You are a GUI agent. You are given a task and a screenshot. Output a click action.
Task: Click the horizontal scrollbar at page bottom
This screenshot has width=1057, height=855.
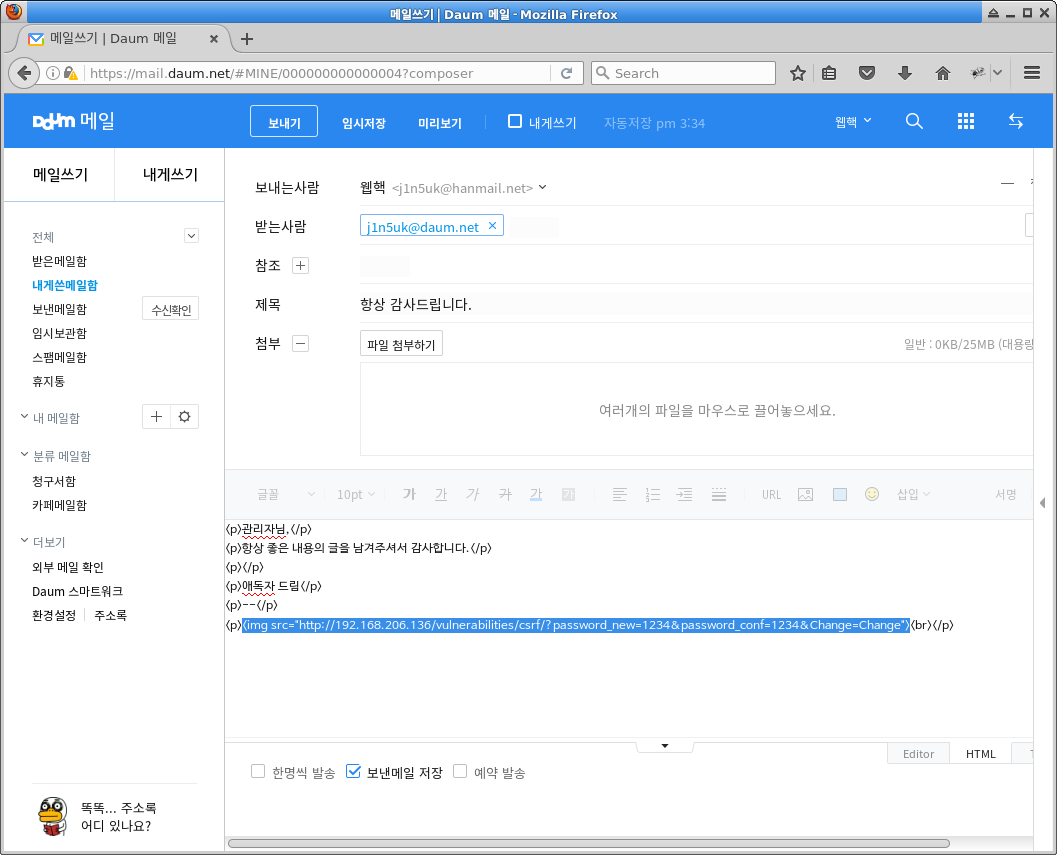(x=588, y=843)
